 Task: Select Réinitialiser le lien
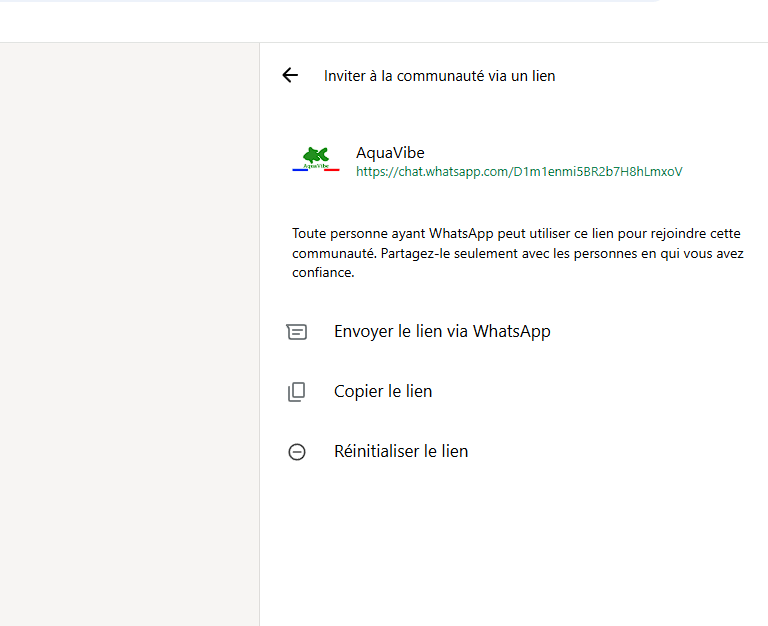[x=401, y=451]
